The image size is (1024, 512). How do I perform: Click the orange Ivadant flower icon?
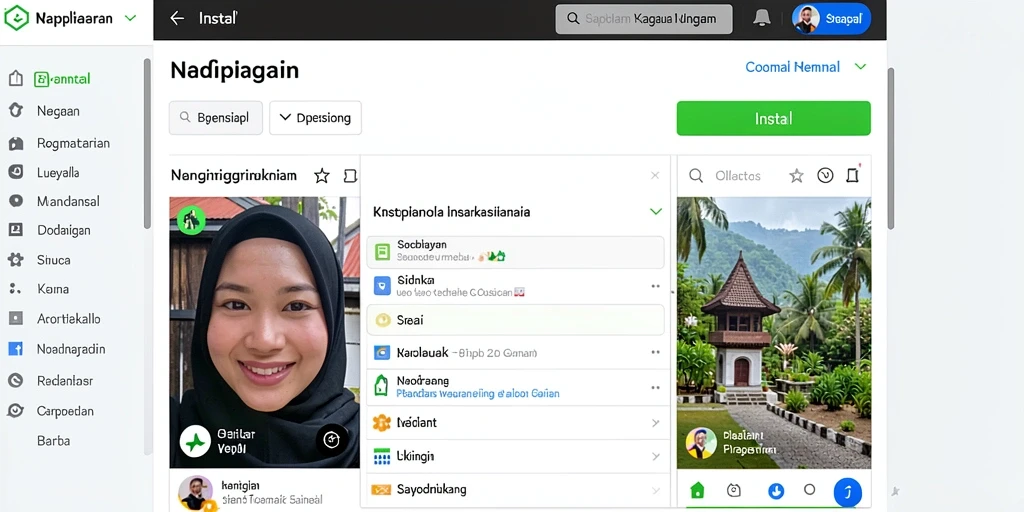pos(381,423)
